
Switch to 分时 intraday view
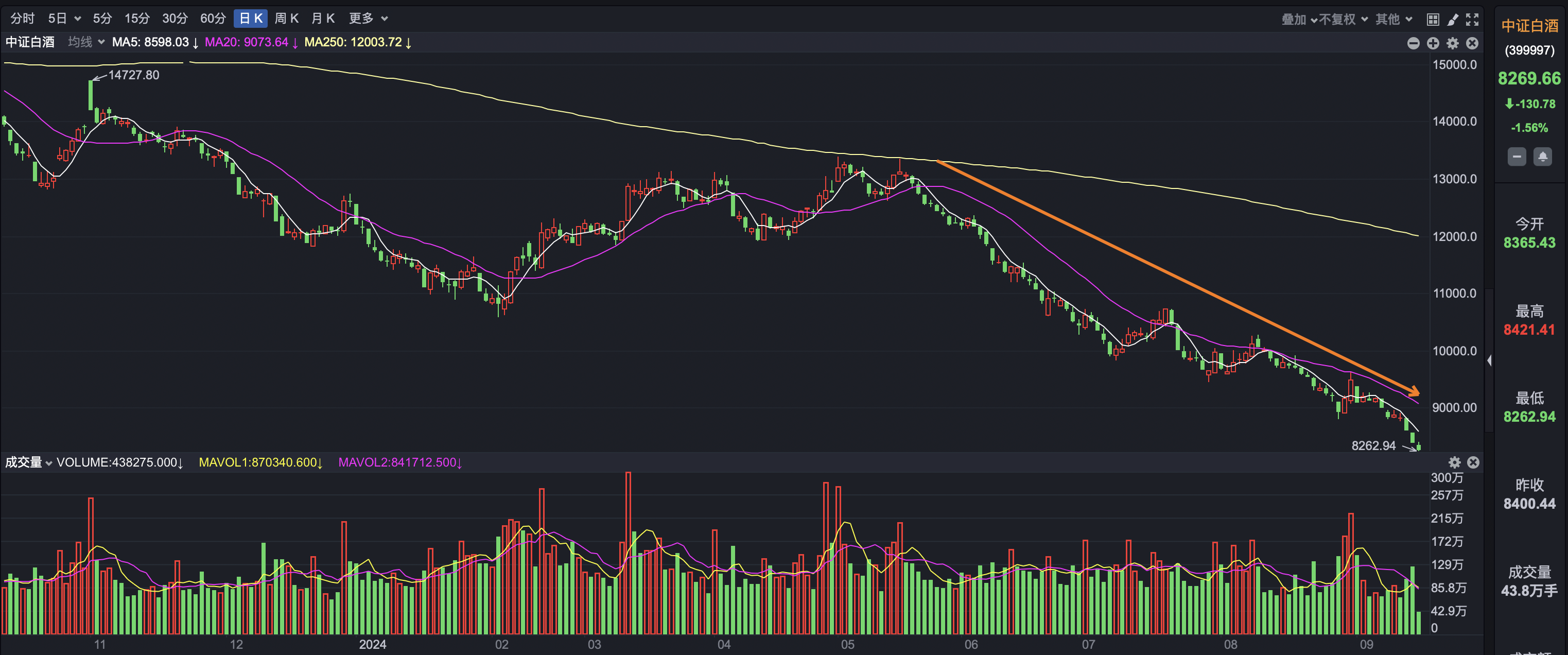click(23, 18)
